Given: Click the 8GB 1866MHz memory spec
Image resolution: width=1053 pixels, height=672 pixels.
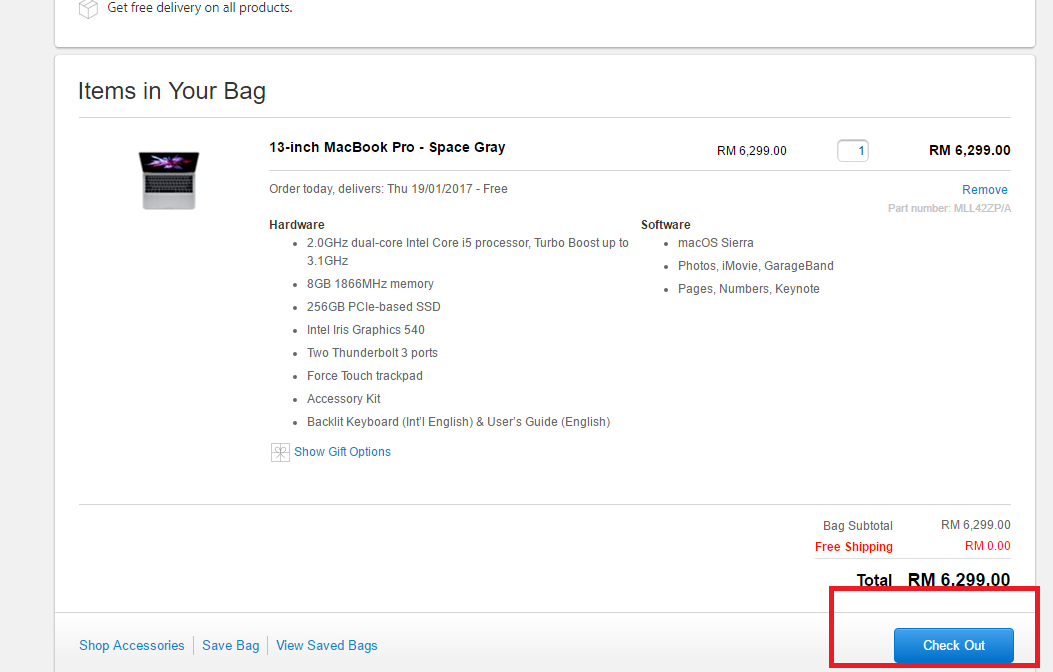Looking at the screenshot, I should point(370,284).
